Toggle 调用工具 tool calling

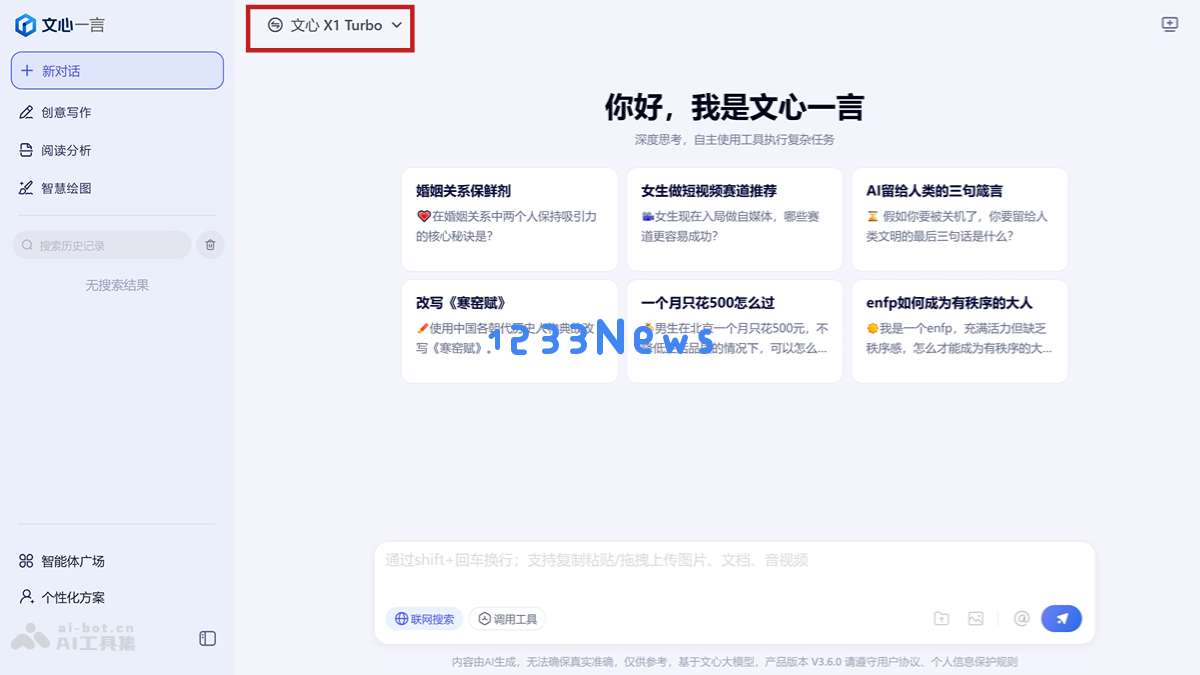[508, 619]
